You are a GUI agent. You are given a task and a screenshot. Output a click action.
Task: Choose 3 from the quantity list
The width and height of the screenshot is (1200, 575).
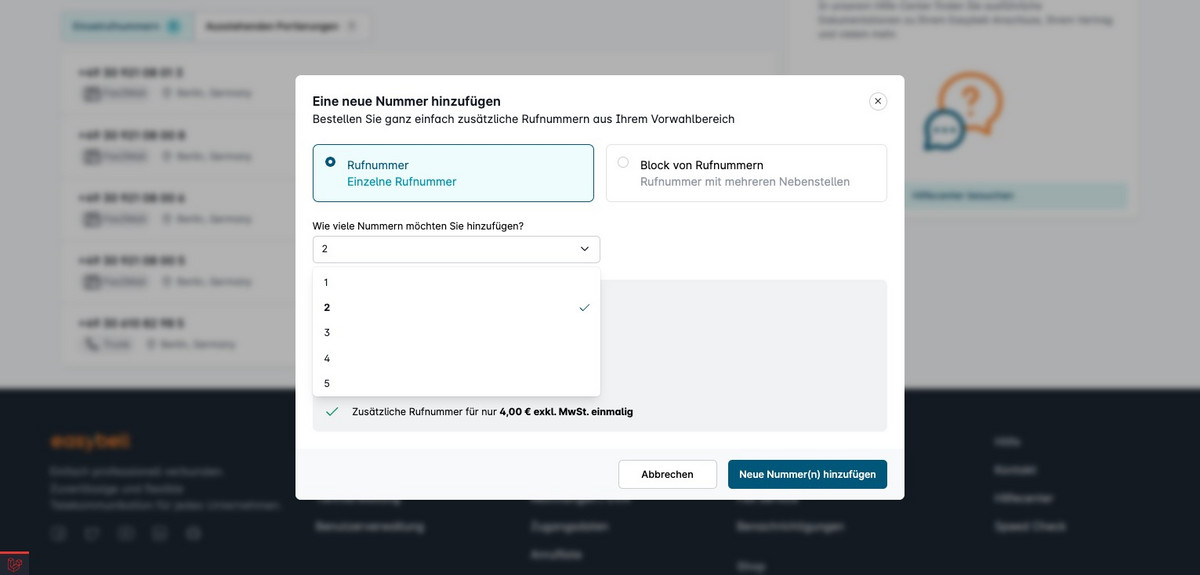(327, 333)
